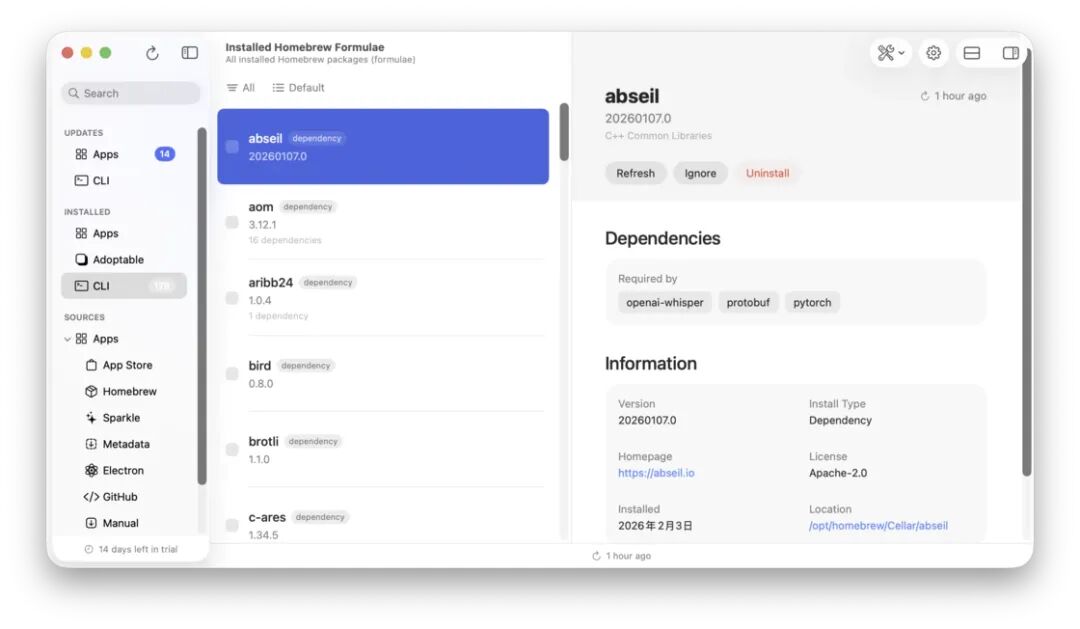Tick the abseil checkbox

[x=232, y=147]
